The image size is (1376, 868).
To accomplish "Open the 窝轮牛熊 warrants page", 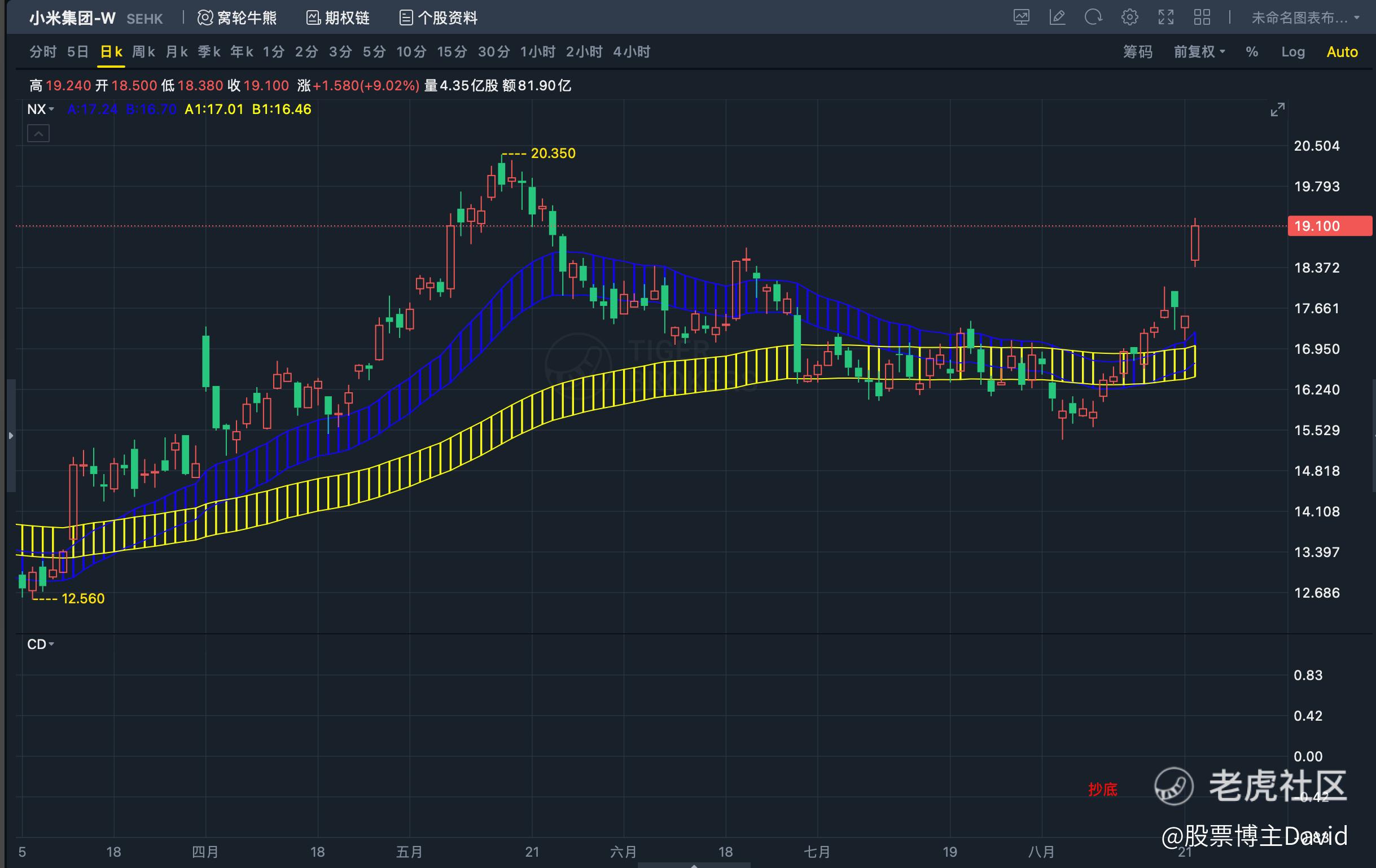I will [237, 18].
